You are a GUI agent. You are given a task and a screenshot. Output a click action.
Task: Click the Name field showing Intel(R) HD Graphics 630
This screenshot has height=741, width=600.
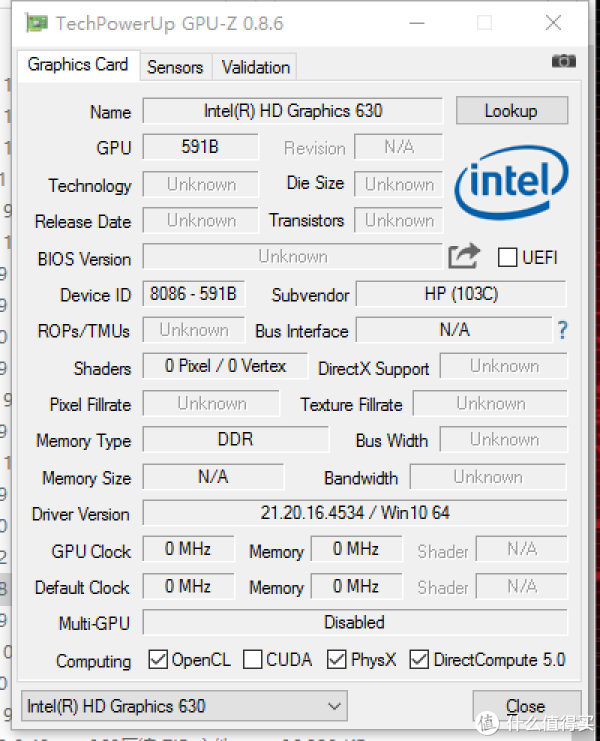[293, 111]
